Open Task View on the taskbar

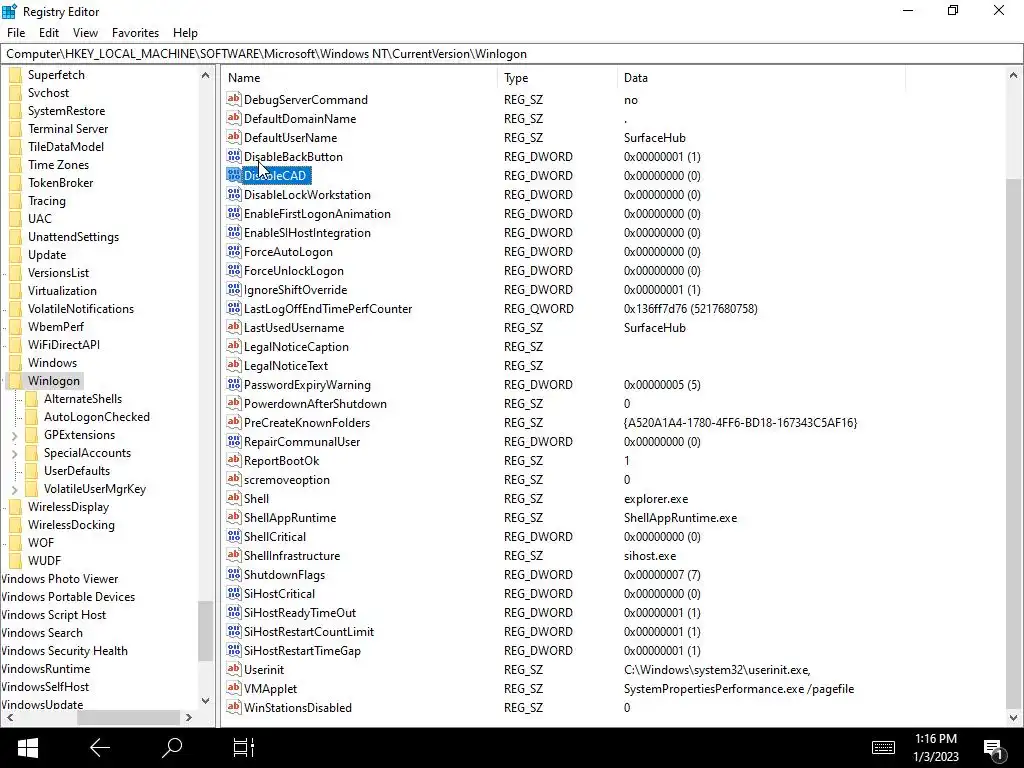pos(244,748)
